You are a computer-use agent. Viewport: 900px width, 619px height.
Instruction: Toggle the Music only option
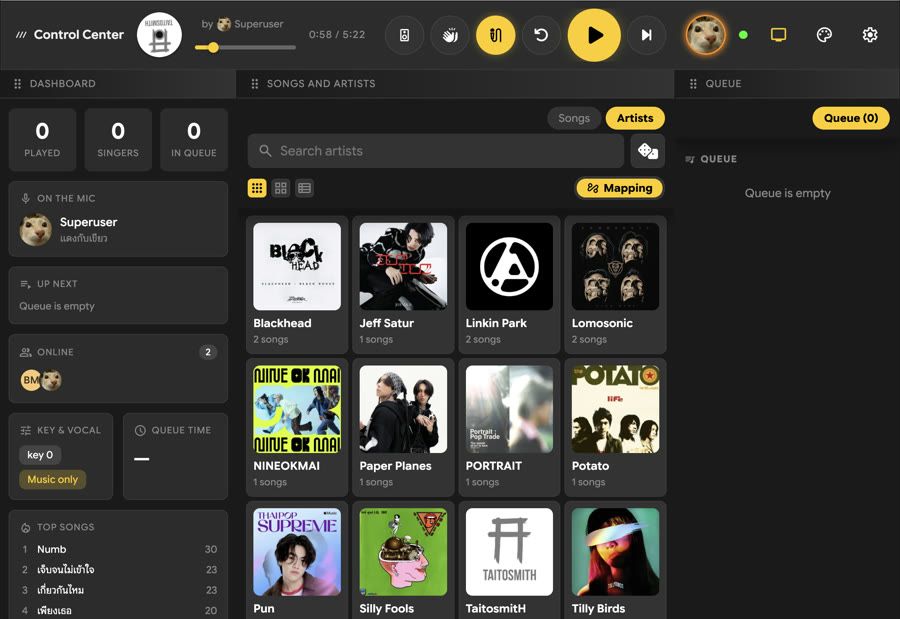pyautogui.click(x=52, y=479)
